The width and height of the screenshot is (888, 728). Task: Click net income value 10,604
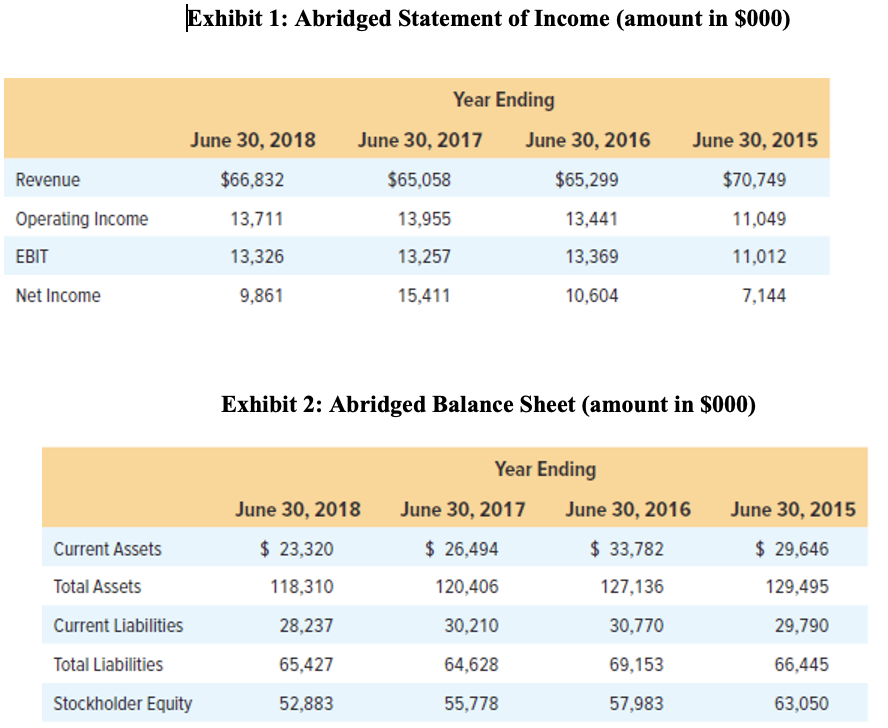592,295
